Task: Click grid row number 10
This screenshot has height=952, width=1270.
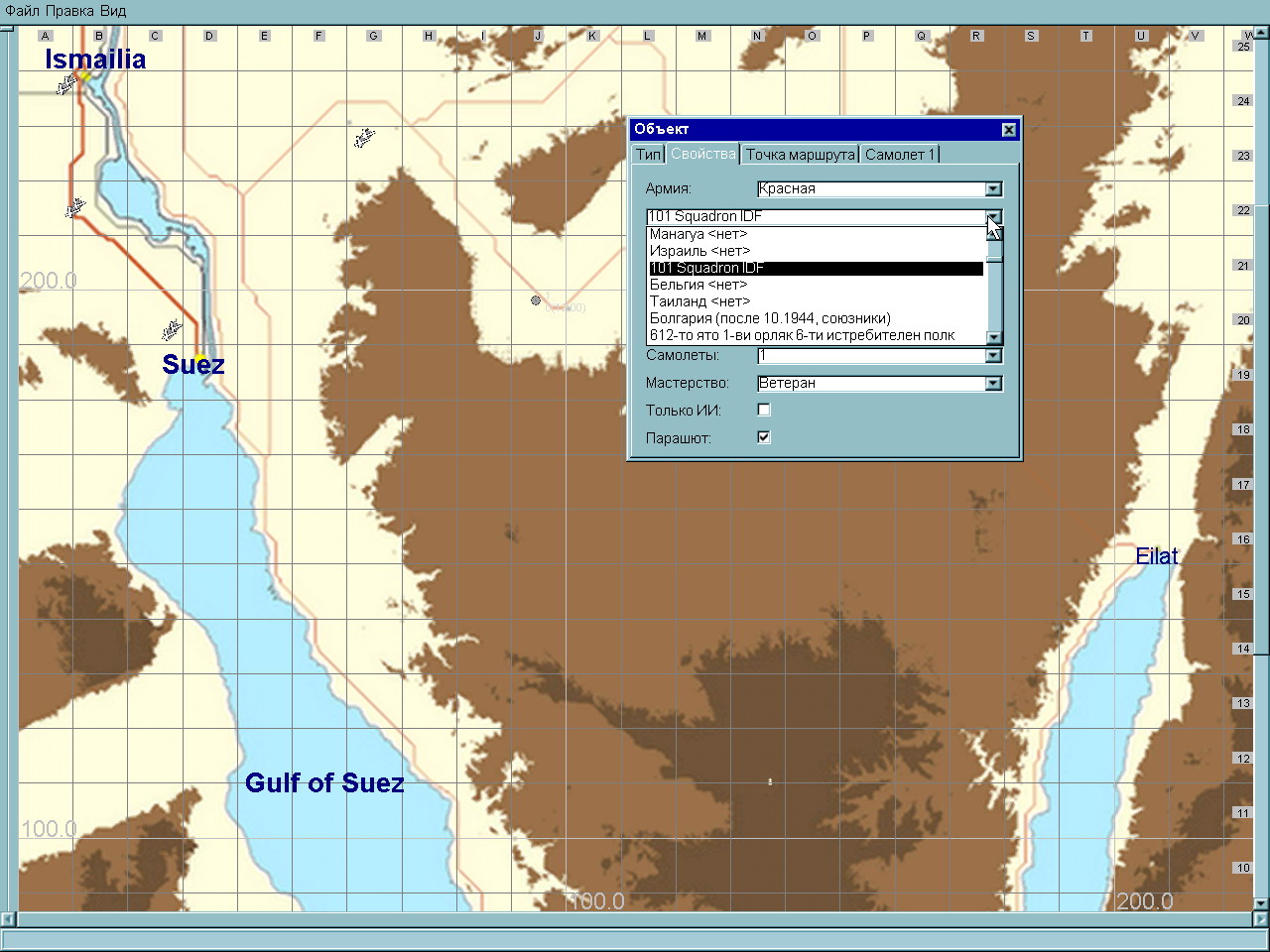Action: pyautogui.click(x=1243, y=868)
